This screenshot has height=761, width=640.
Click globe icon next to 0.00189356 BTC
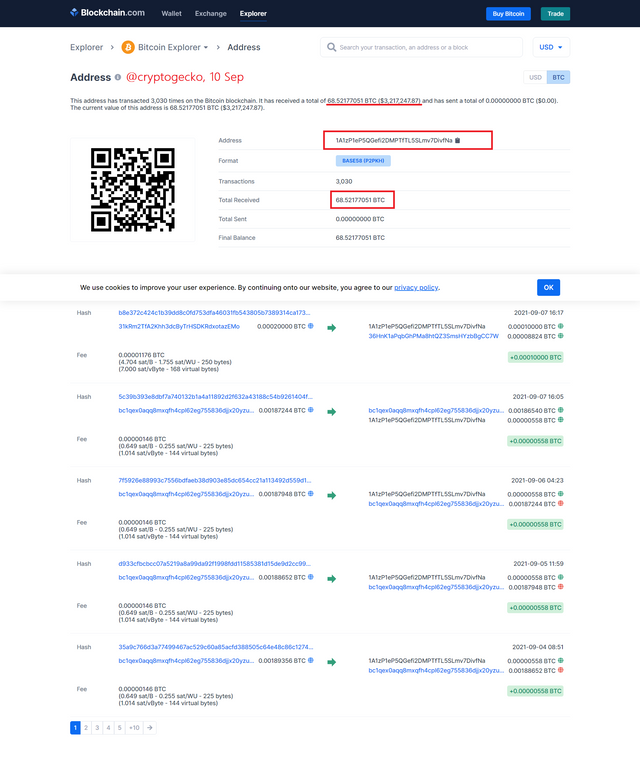311,660
